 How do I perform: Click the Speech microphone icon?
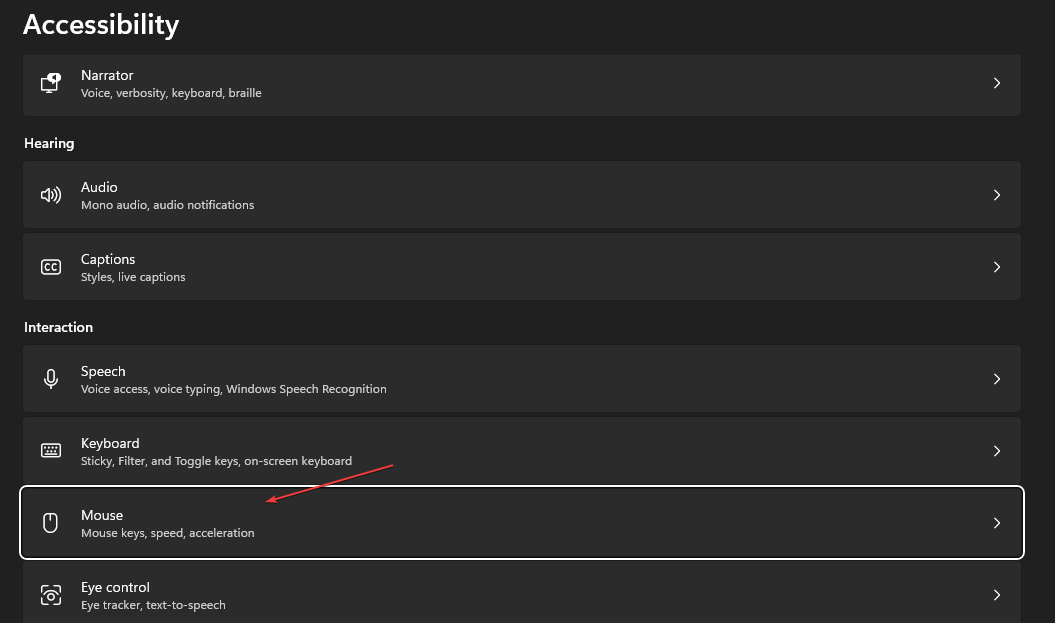51,379
